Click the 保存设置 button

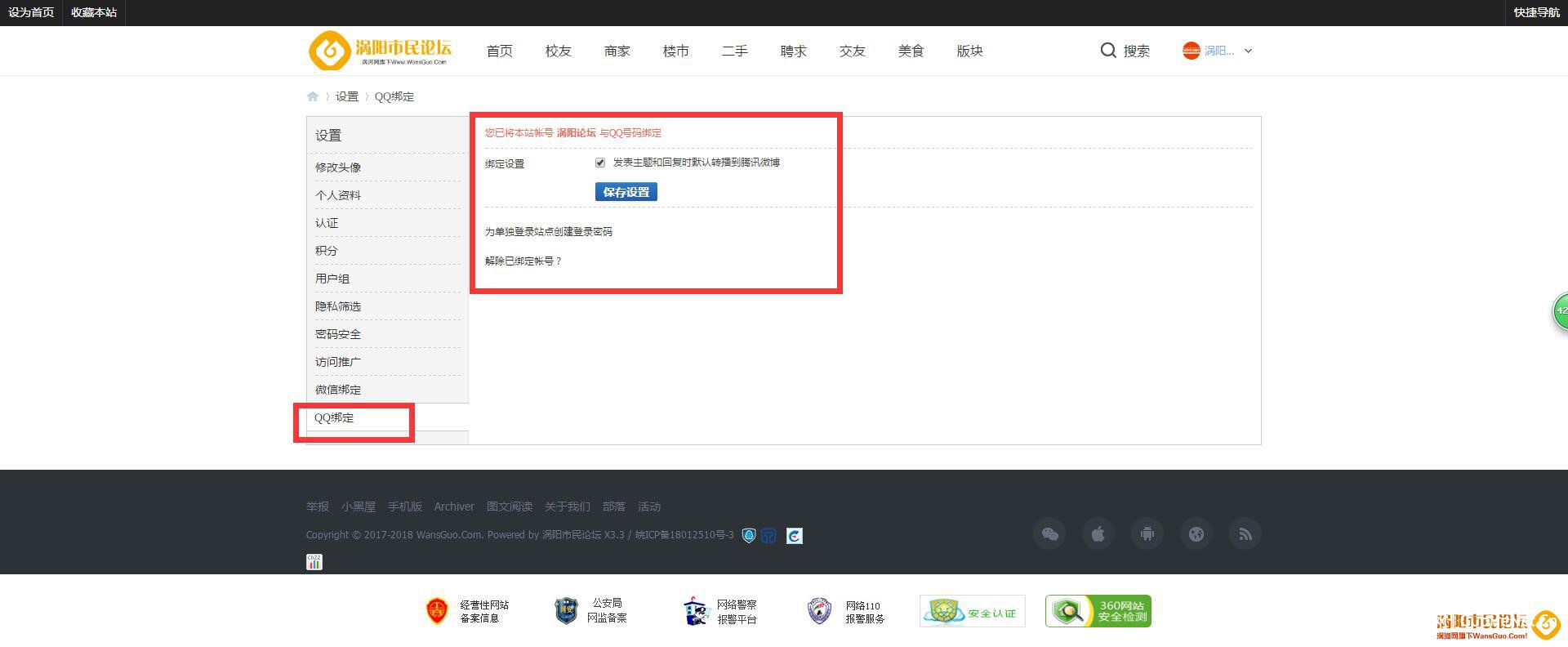coord(626,192)
